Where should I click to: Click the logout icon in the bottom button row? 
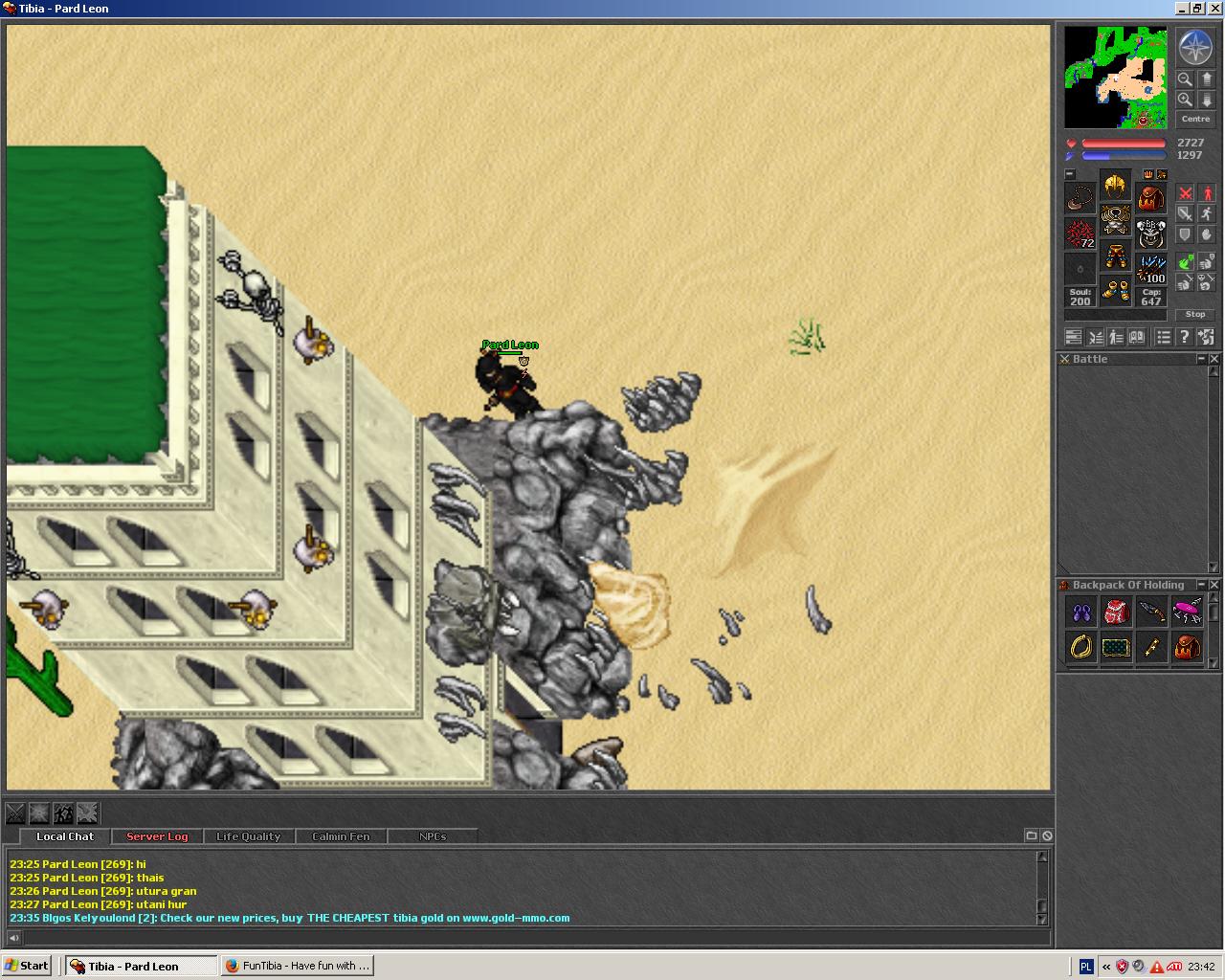[1206, 337]
